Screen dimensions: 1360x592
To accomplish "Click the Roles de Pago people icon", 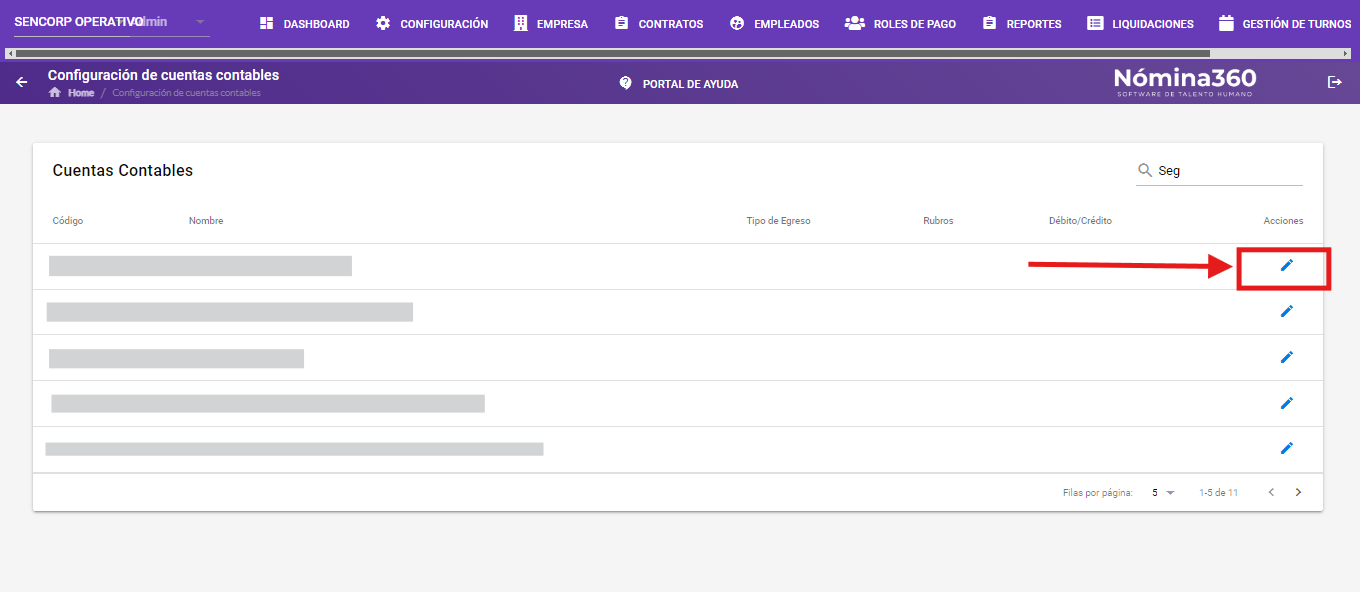I will pos(854,23).
